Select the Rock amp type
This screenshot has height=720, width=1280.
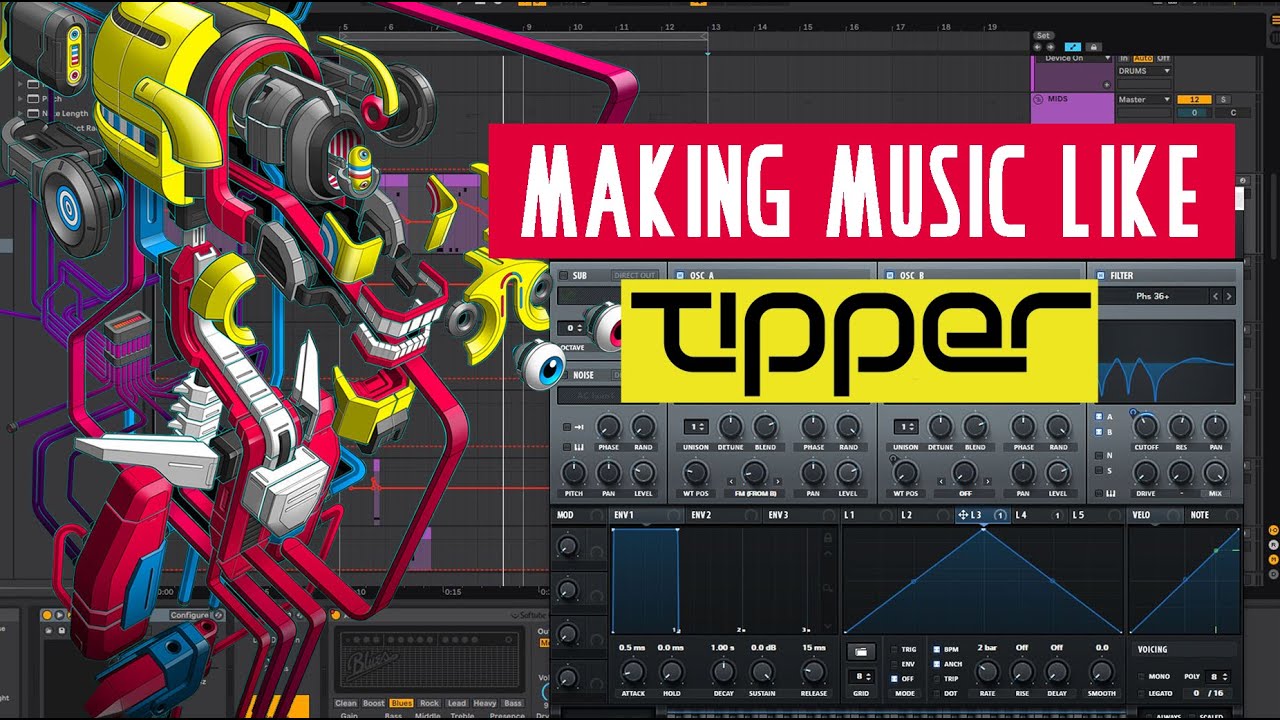[x=430, y=703]
